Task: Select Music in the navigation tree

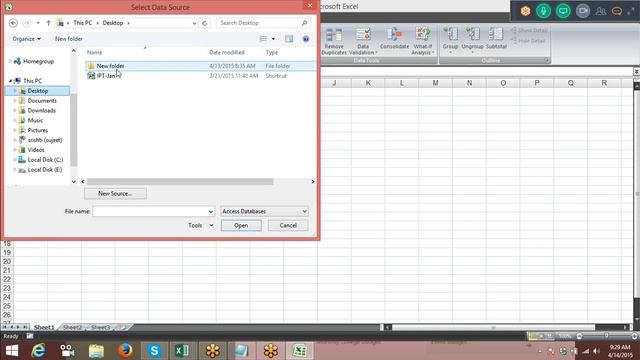Action: pos(35,120)
